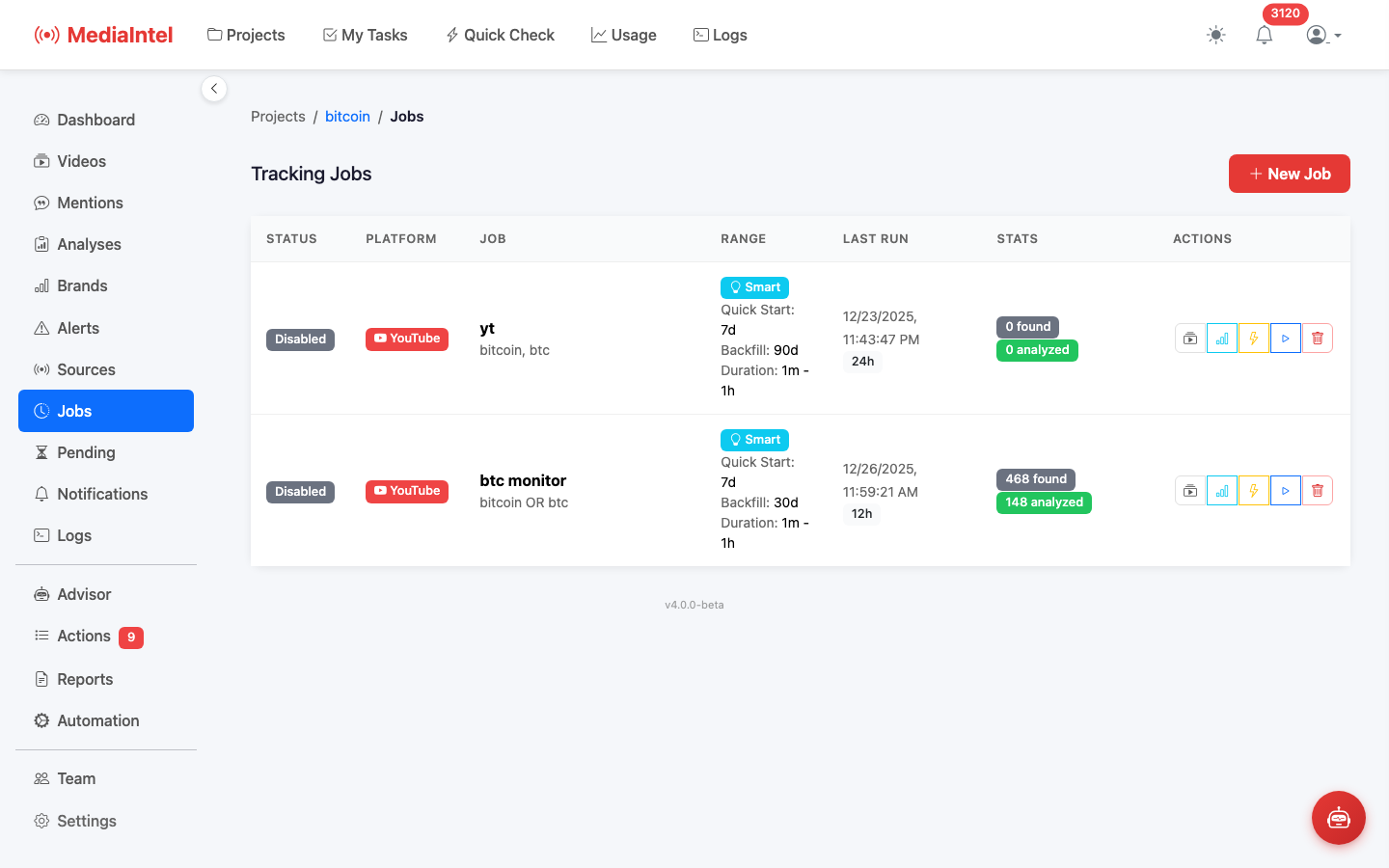Toggle the theme using the sun icon
Screen dimensions: 1389x868
point(1215,35)
